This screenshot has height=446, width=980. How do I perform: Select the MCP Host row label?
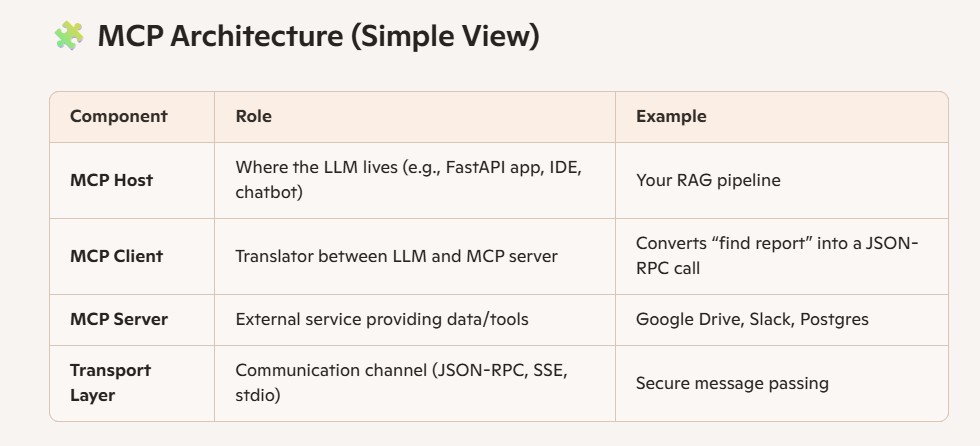click(111, 180)
